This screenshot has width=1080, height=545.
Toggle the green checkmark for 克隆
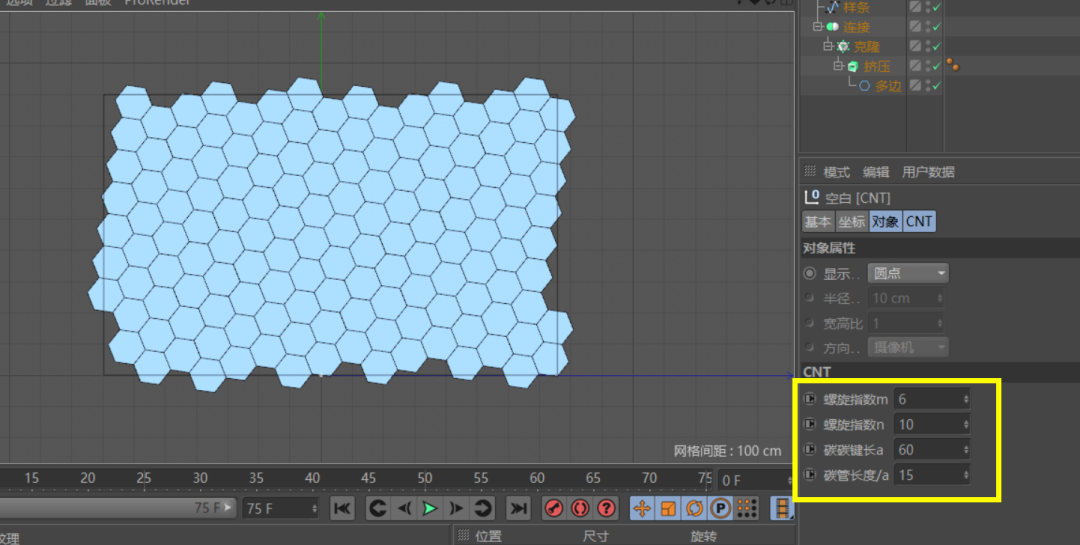tap(937, 47)
